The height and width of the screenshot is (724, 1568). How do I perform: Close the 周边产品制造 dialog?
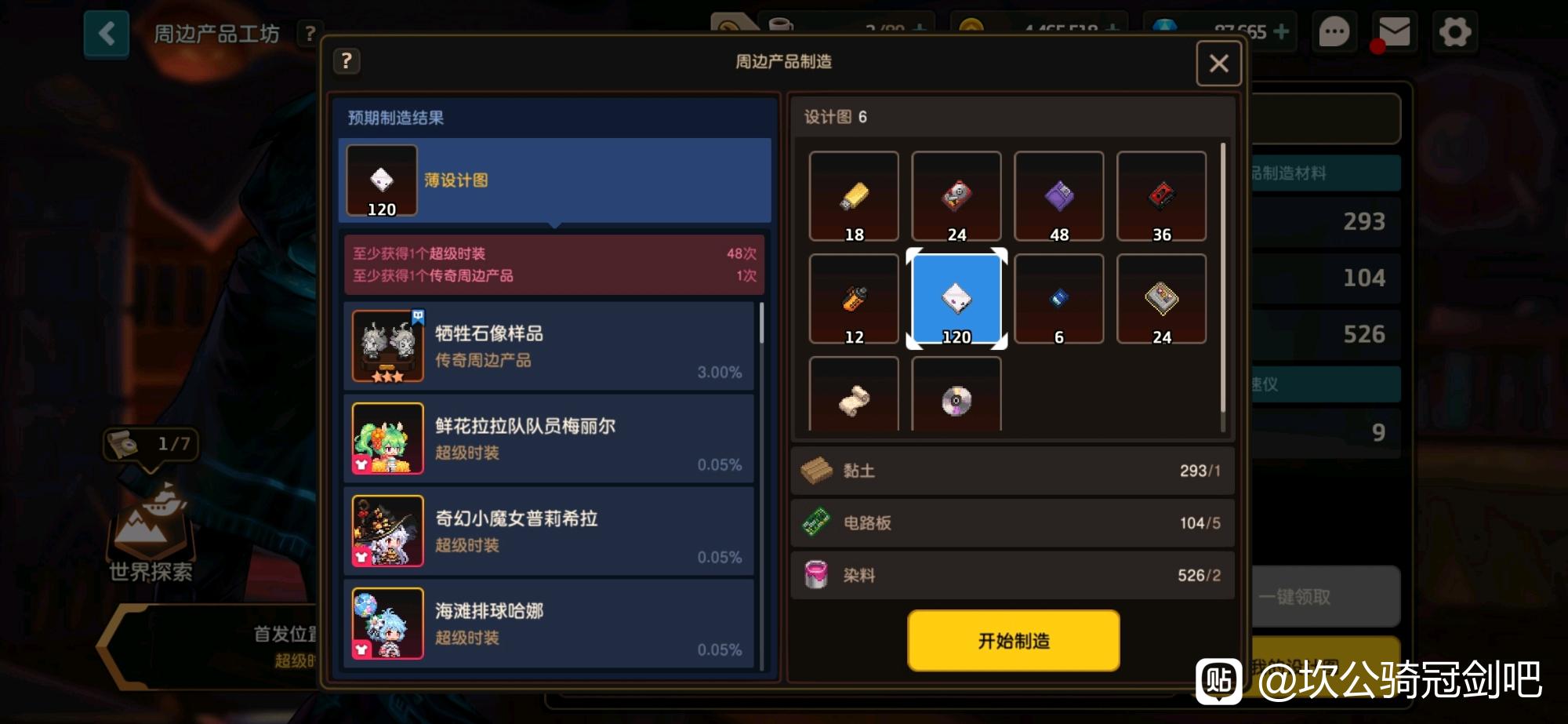point(1218,64)
